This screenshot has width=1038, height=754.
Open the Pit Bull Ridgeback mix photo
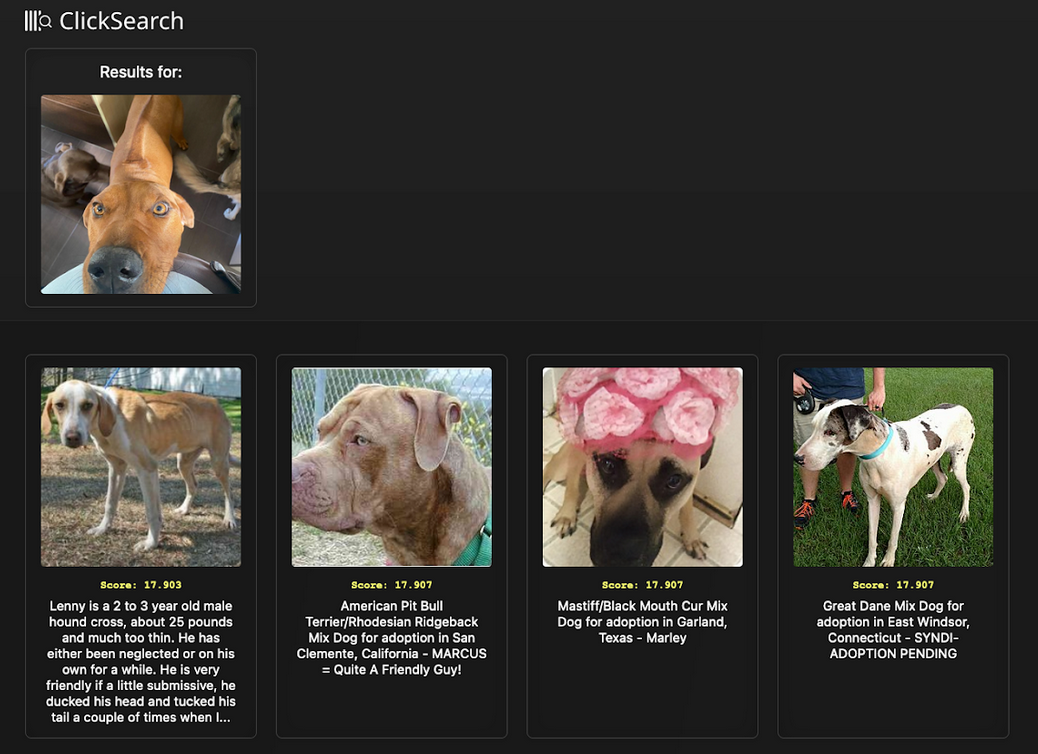coord(392,467)
